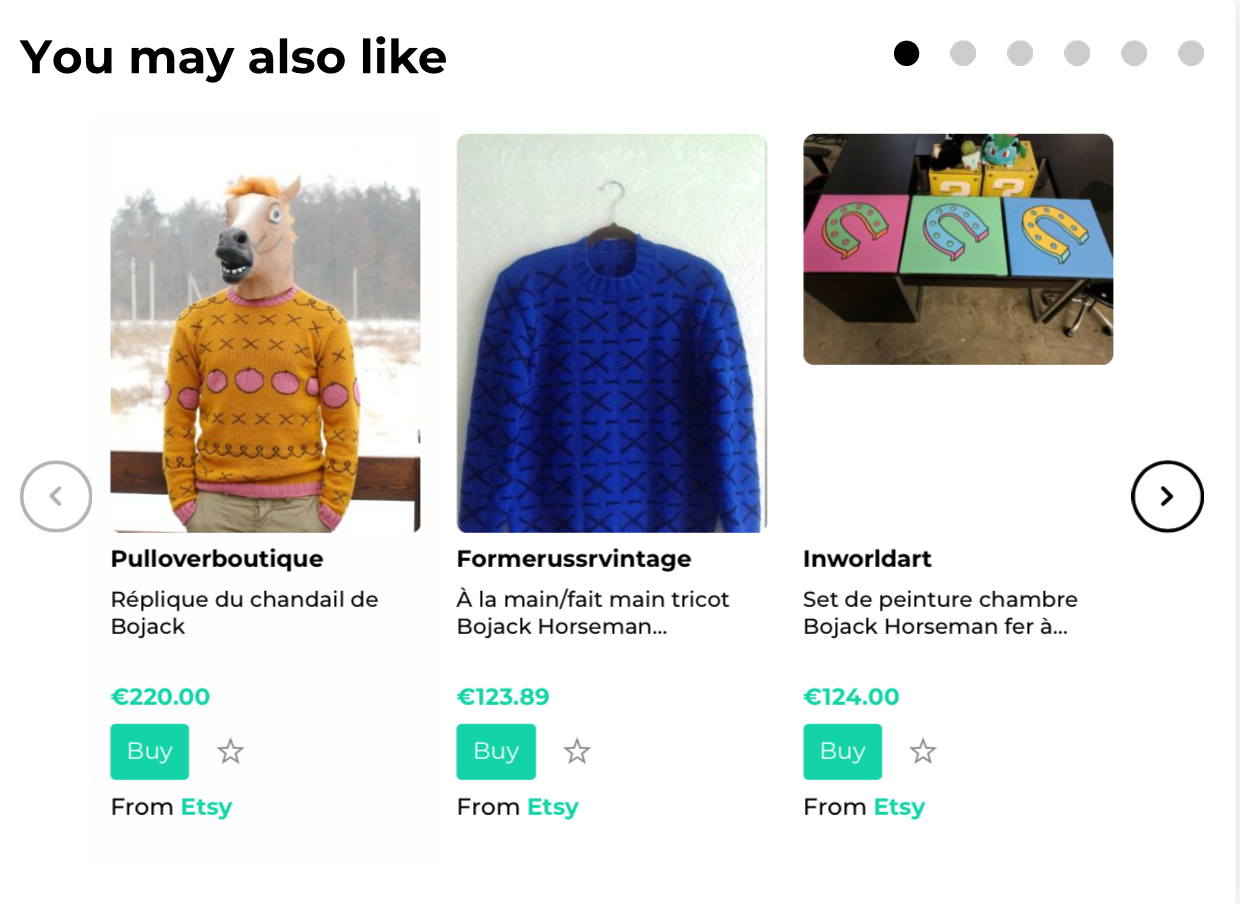Open the horseshoe paintings thumbnail
Image resolution: width=1240 pixels, height=904 pixels.
[x=958, y=249]
